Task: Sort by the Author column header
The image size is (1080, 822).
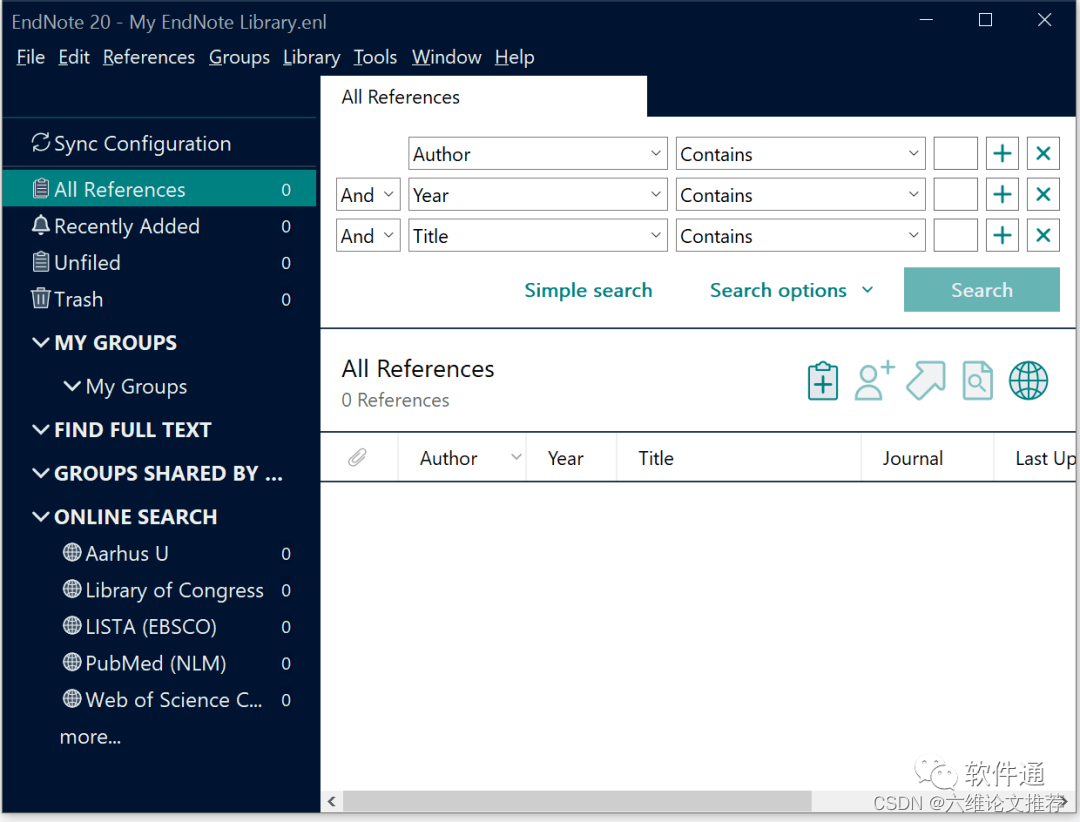Action: 448,458
